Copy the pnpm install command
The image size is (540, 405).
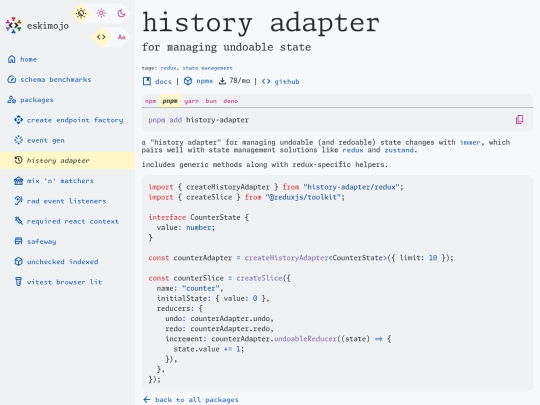click(519, 120)
